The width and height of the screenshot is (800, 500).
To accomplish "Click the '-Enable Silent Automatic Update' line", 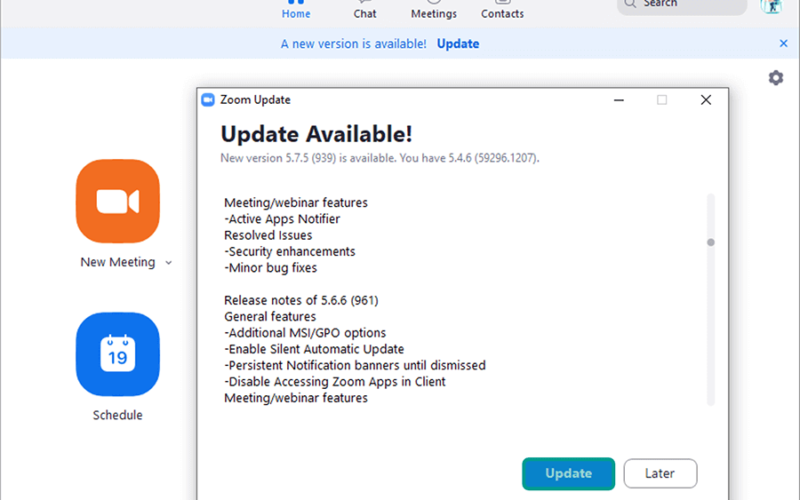I will (x=314, y=349).
